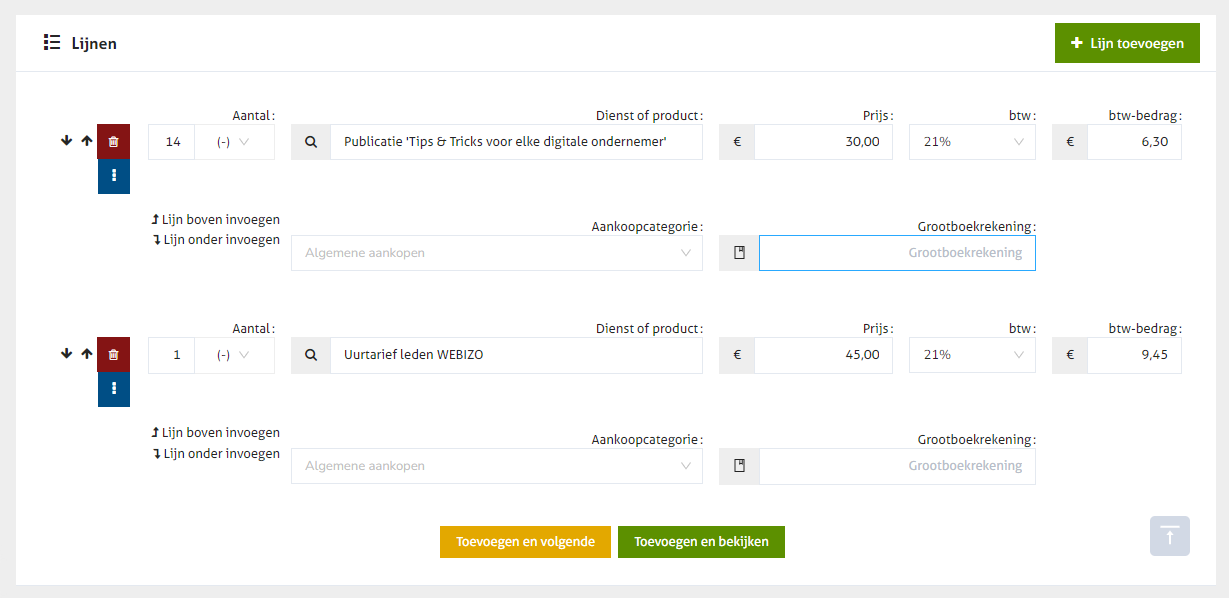The height and width of the screenshot is (598, 1229).
Task: Search product for the Publicatie line
Action: (311, 142)
